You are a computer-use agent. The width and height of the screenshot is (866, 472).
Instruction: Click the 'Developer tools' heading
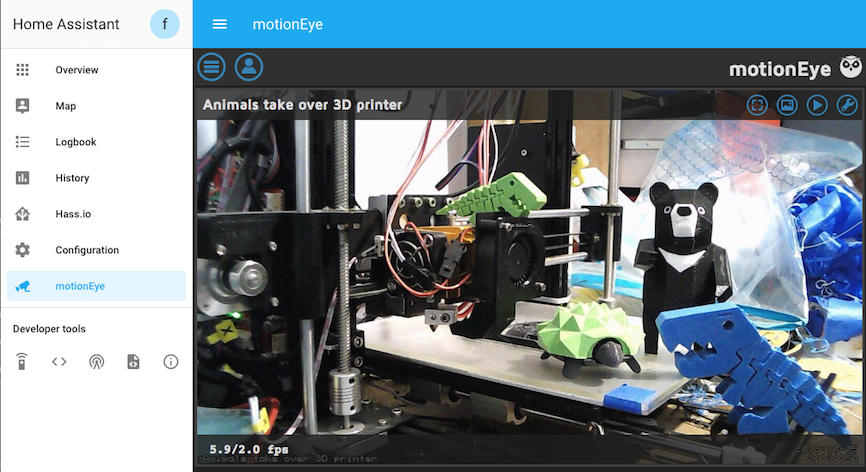[49, 329]
